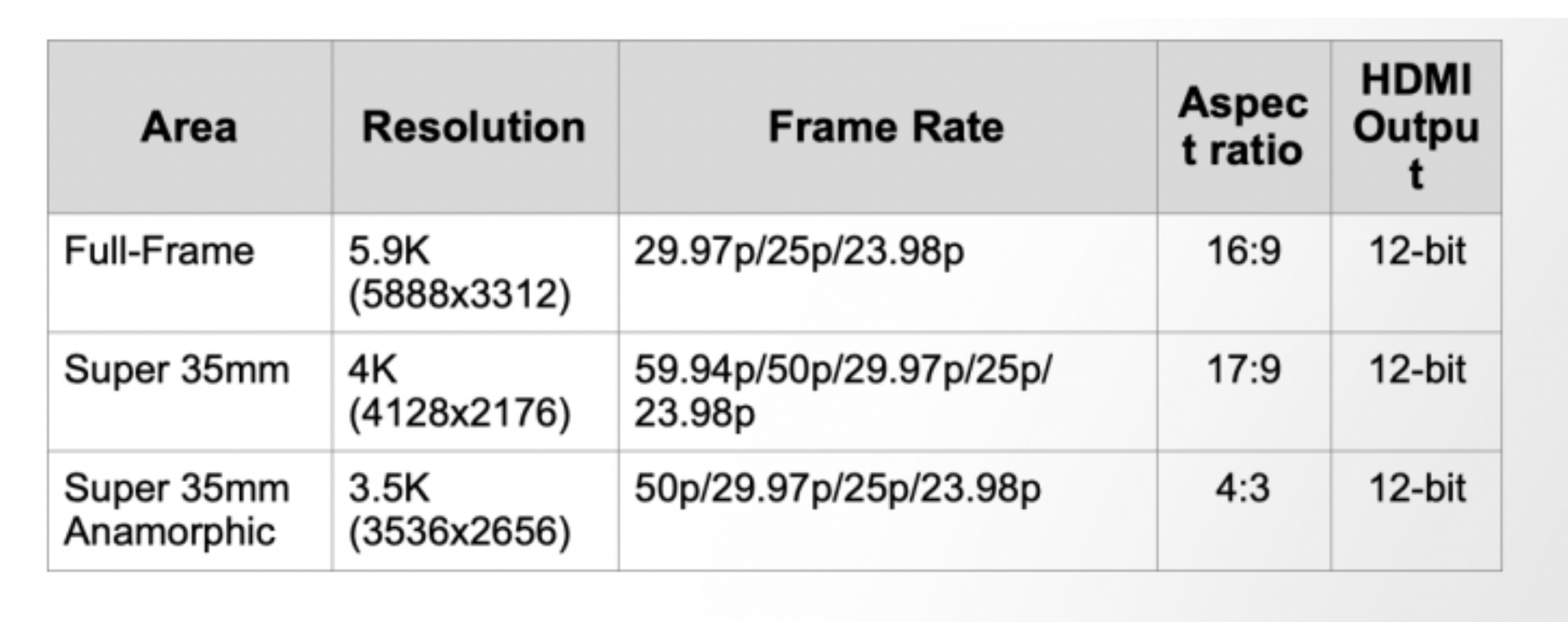Click the Area column header
Screen dimensions: 1568x622
[189, 127]
